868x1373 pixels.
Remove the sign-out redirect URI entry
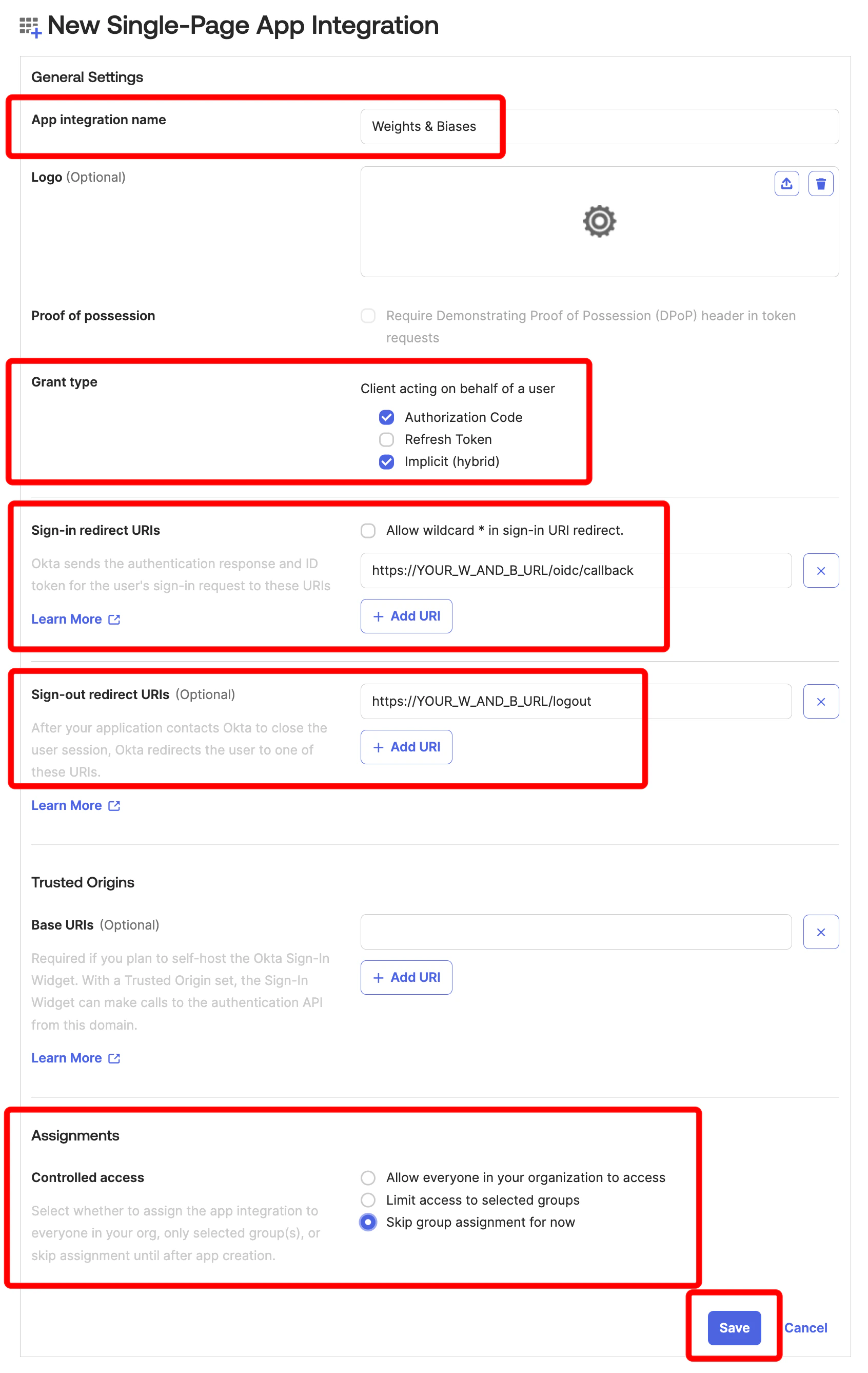(x=821, y=701)
